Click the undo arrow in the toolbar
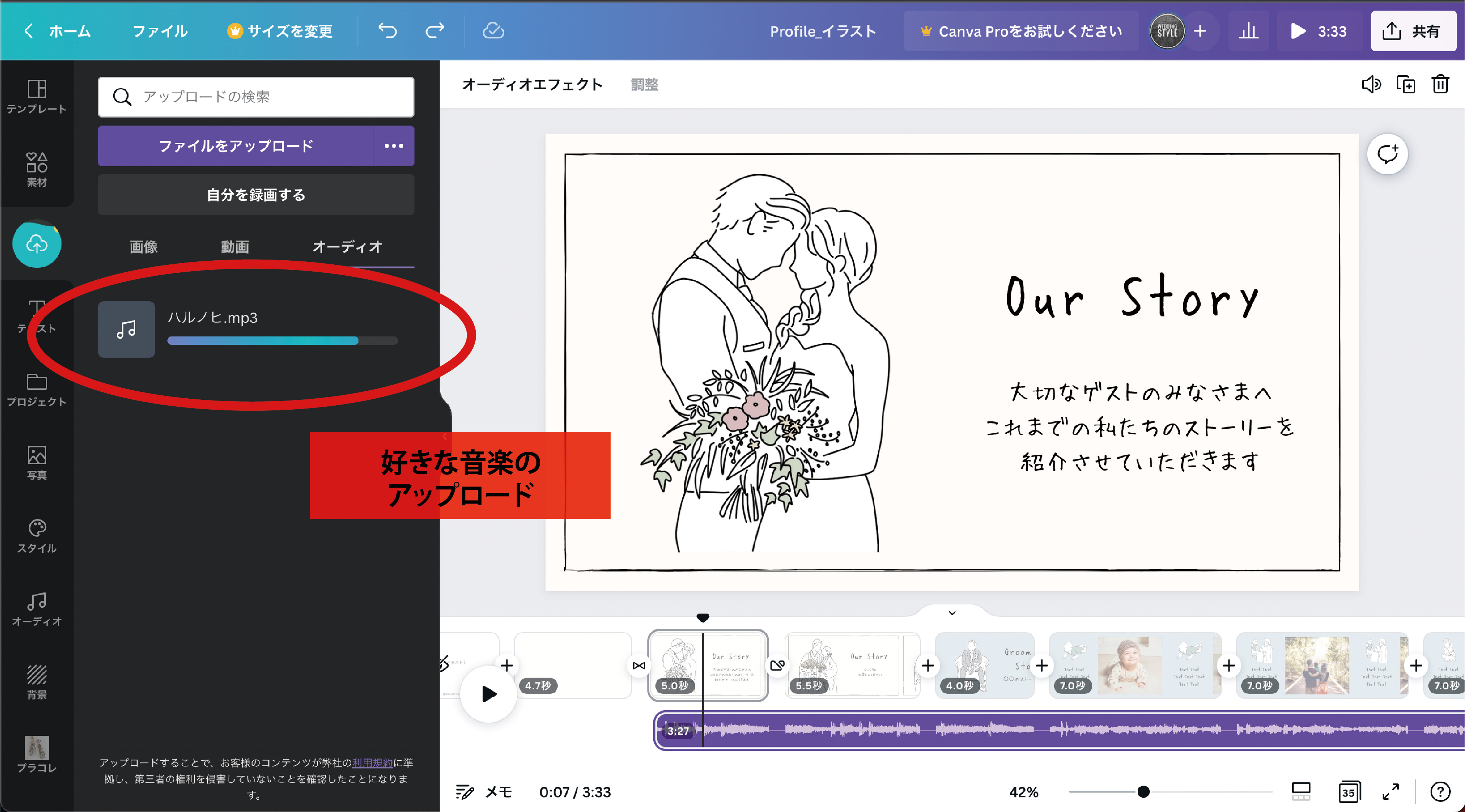Viewport: 1465px width, 812px height. pyautogui.click(x=387, y=31)
